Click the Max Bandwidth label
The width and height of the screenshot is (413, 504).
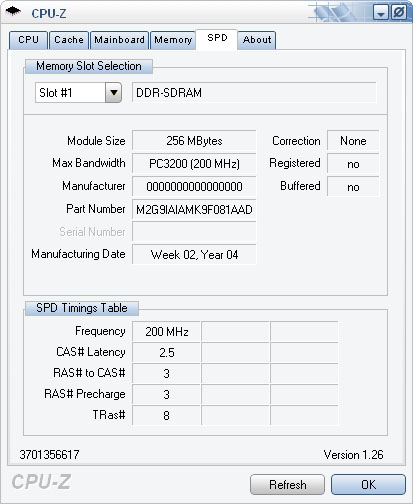click(89, 163)
